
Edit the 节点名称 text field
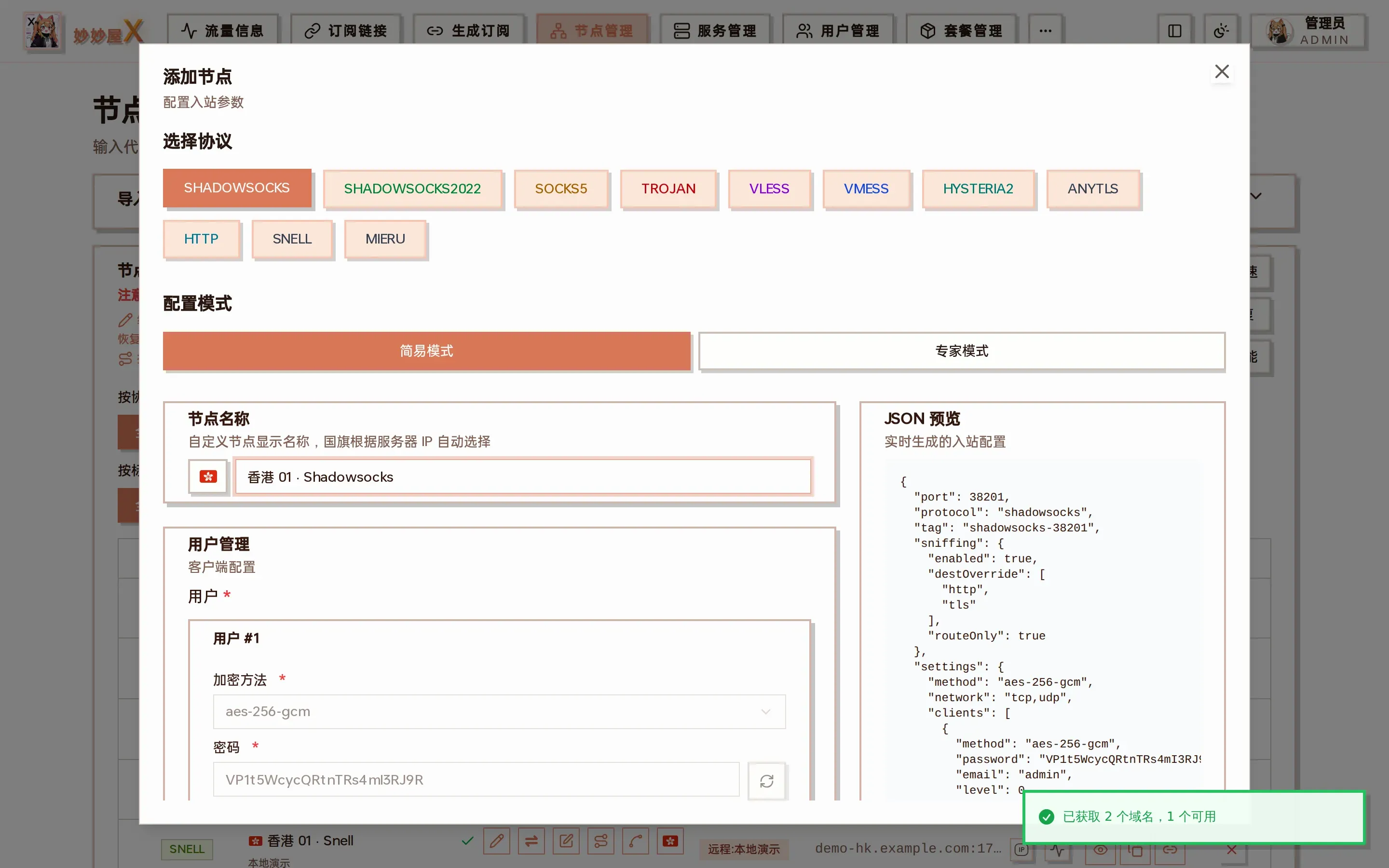(x=523, y=476)
